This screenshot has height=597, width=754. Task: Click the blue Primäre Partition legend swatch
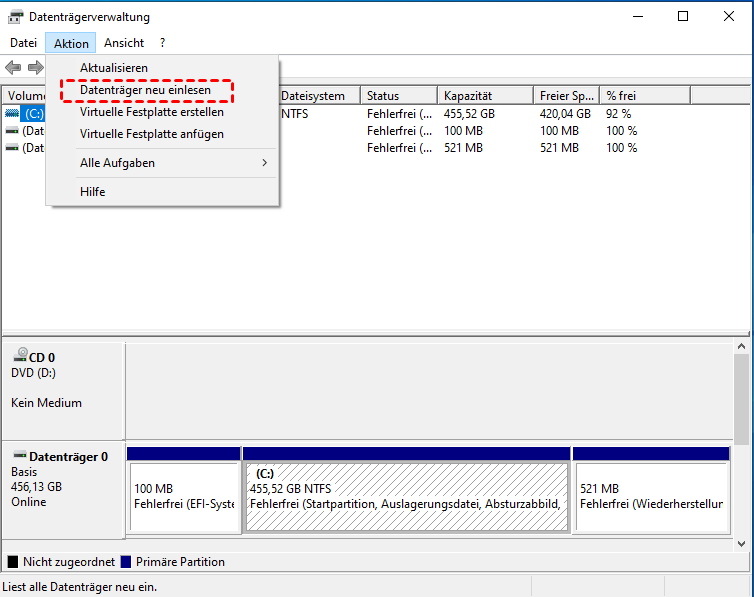tap(126, 561)
